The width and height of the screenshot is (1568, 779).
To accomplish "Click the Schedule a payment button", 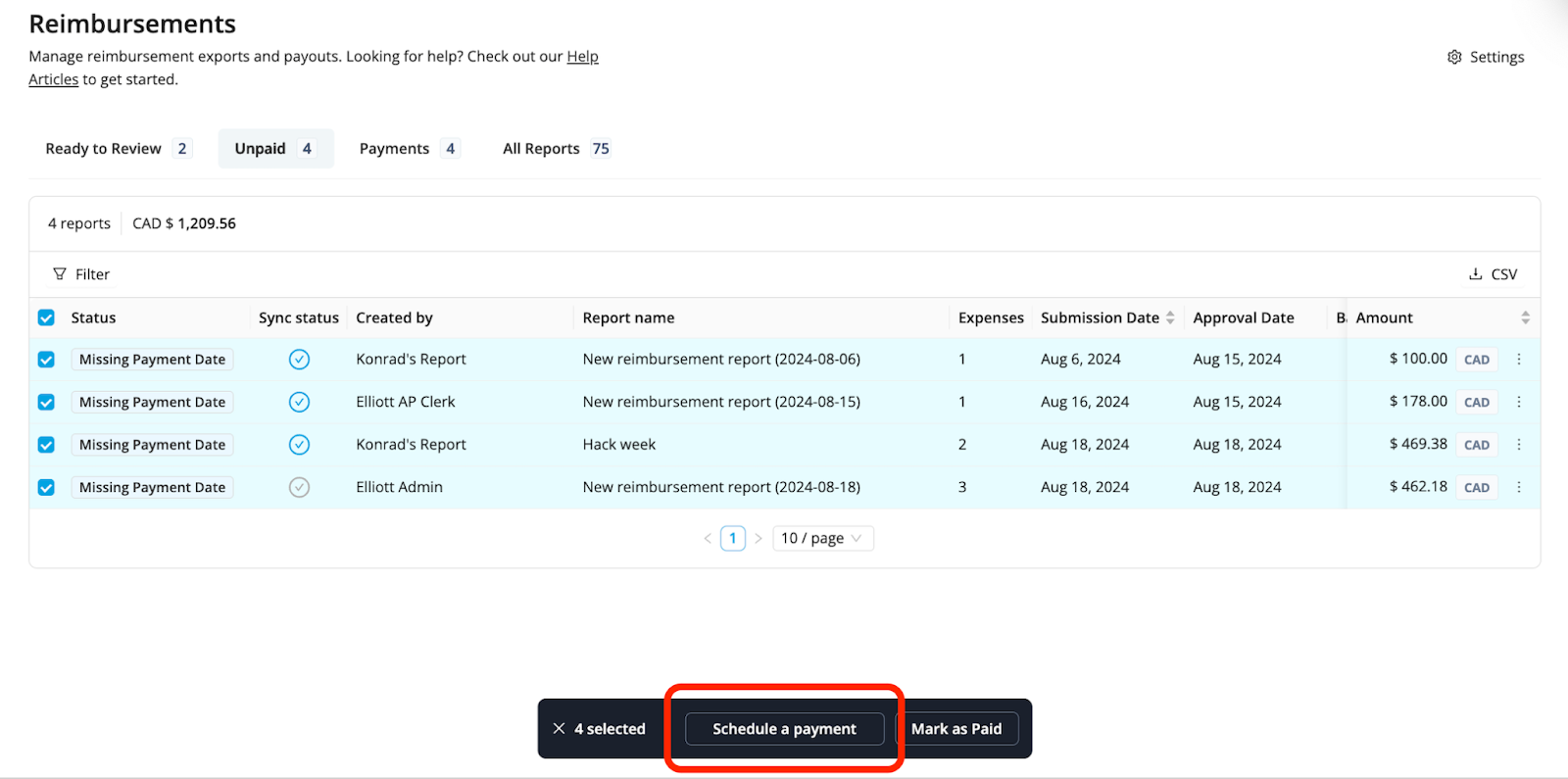I will click(x=784, y=729).
